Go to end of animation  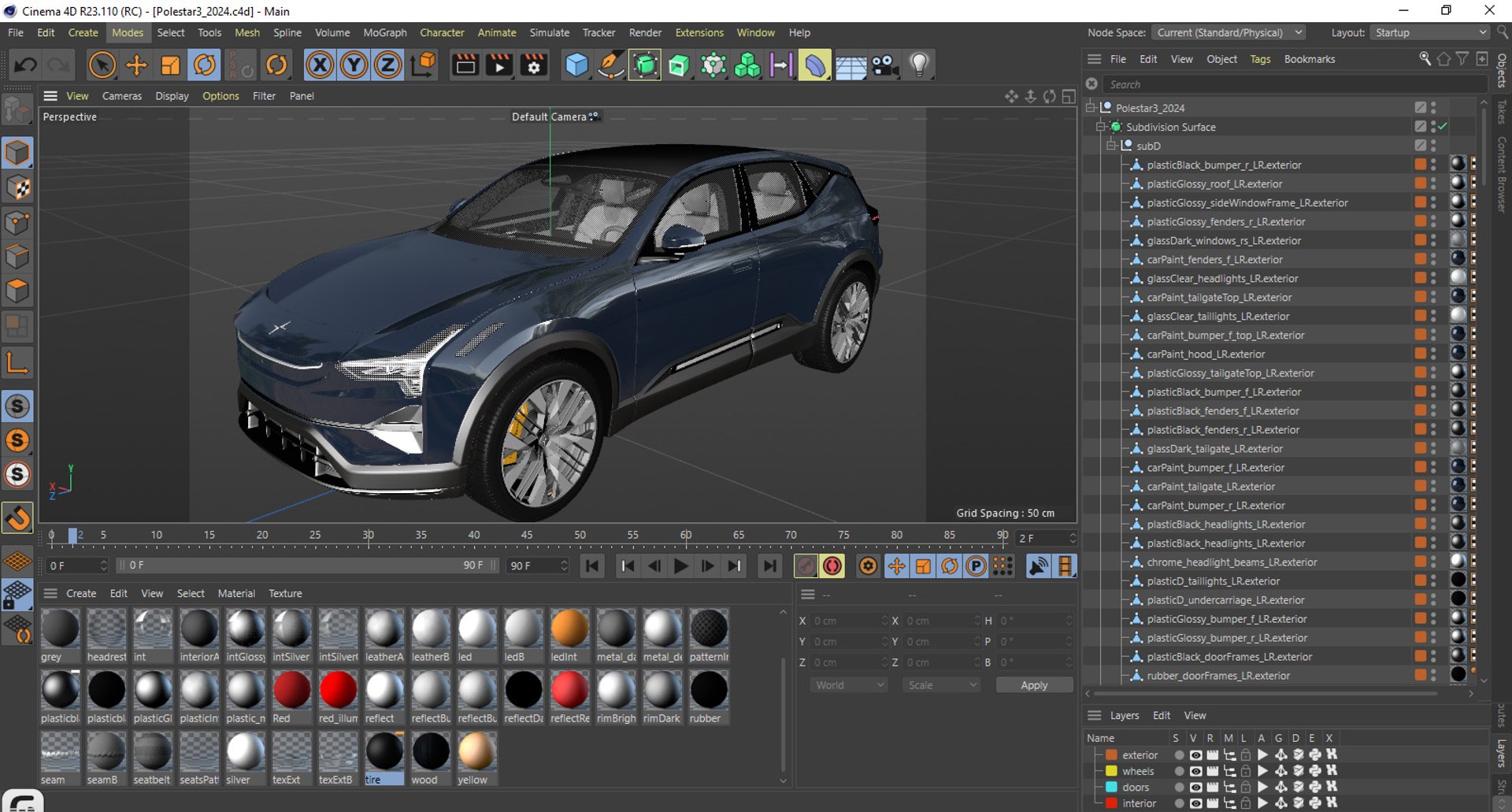click(769, 565)
